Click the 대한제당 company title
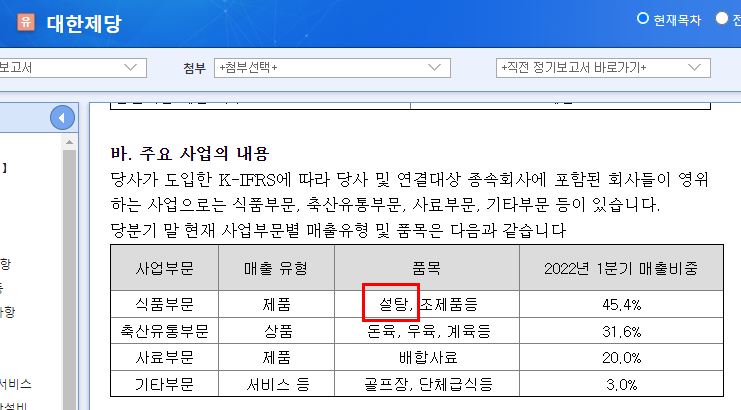The height and width of the screenshot is (410, 741). [85, 23]
